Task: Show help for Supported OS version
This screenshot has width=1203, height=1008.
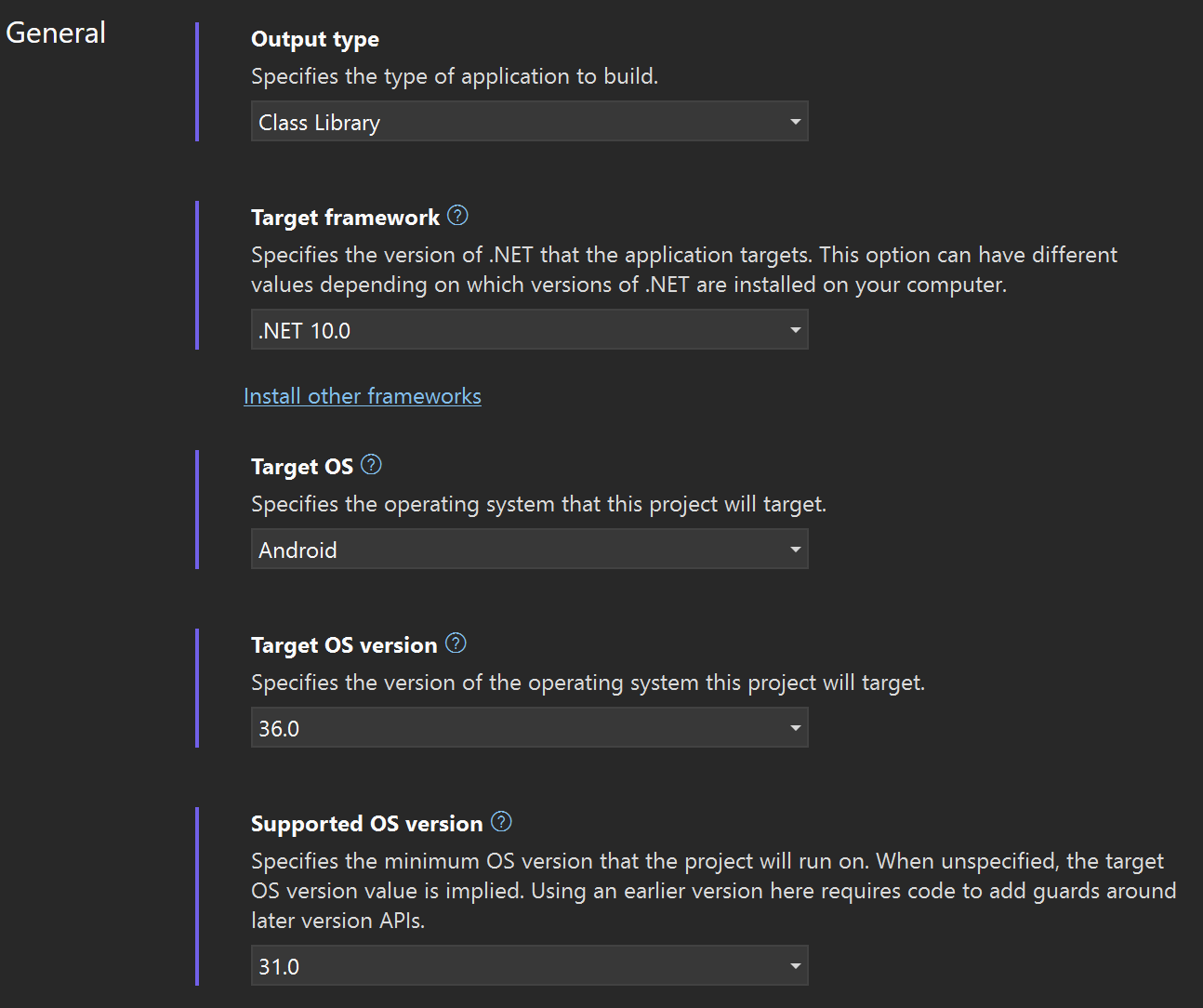Action: pos(501,822)
